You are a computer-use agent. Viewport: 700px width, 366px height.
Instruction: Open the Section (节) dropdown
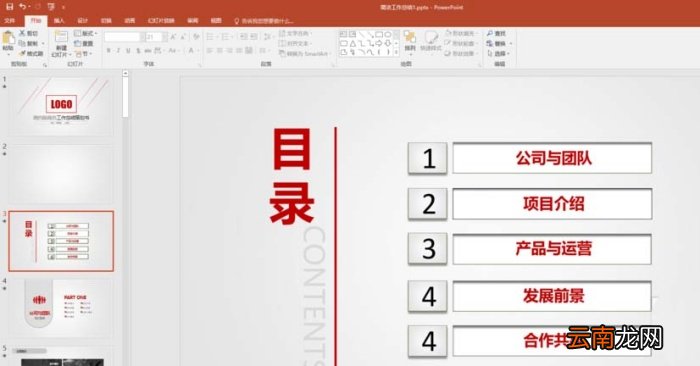[x=84, y=54]
